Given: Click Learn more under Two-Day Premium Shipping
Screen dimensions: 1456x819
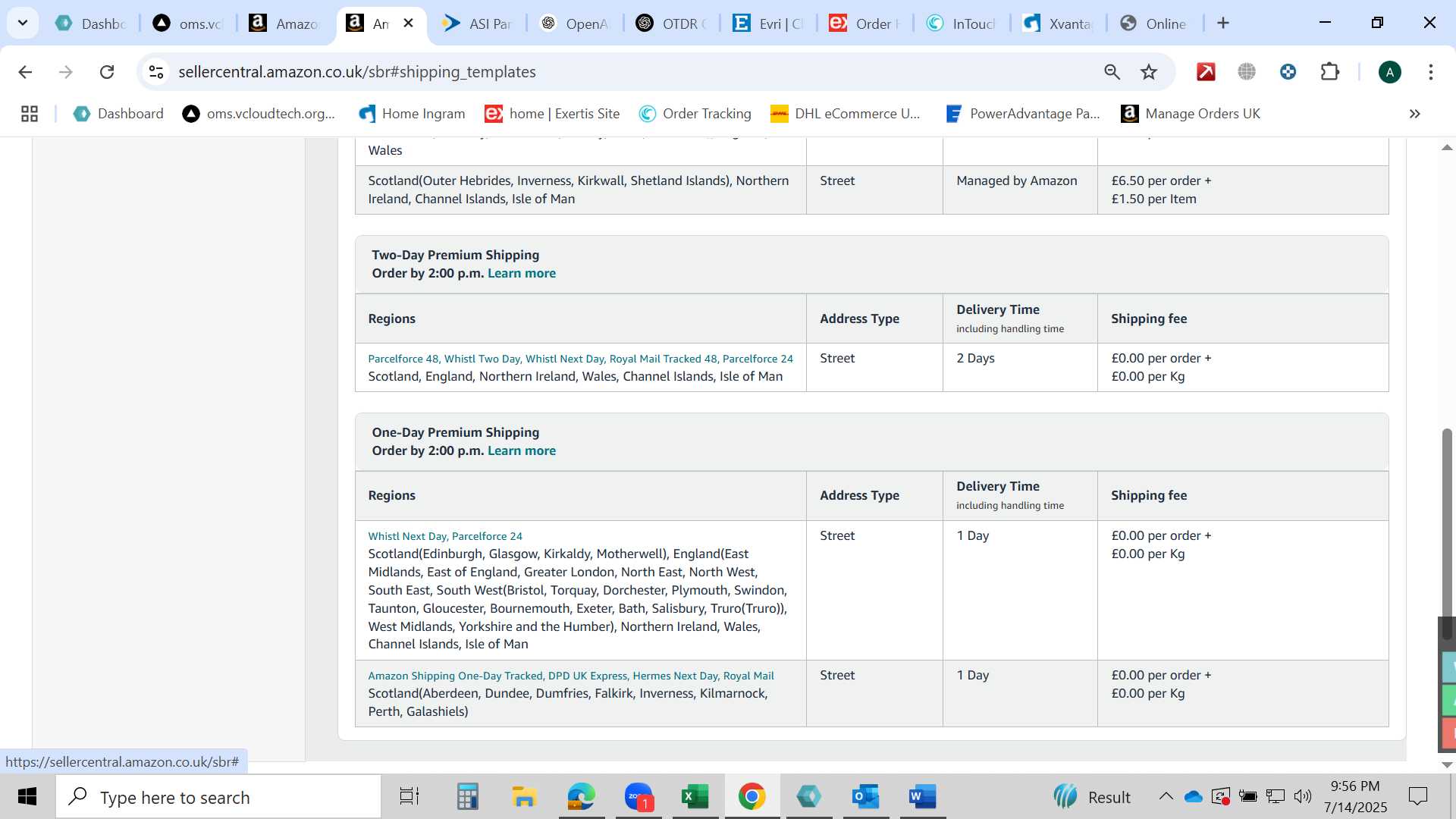Looking at the screenshot, I should 522,273.
